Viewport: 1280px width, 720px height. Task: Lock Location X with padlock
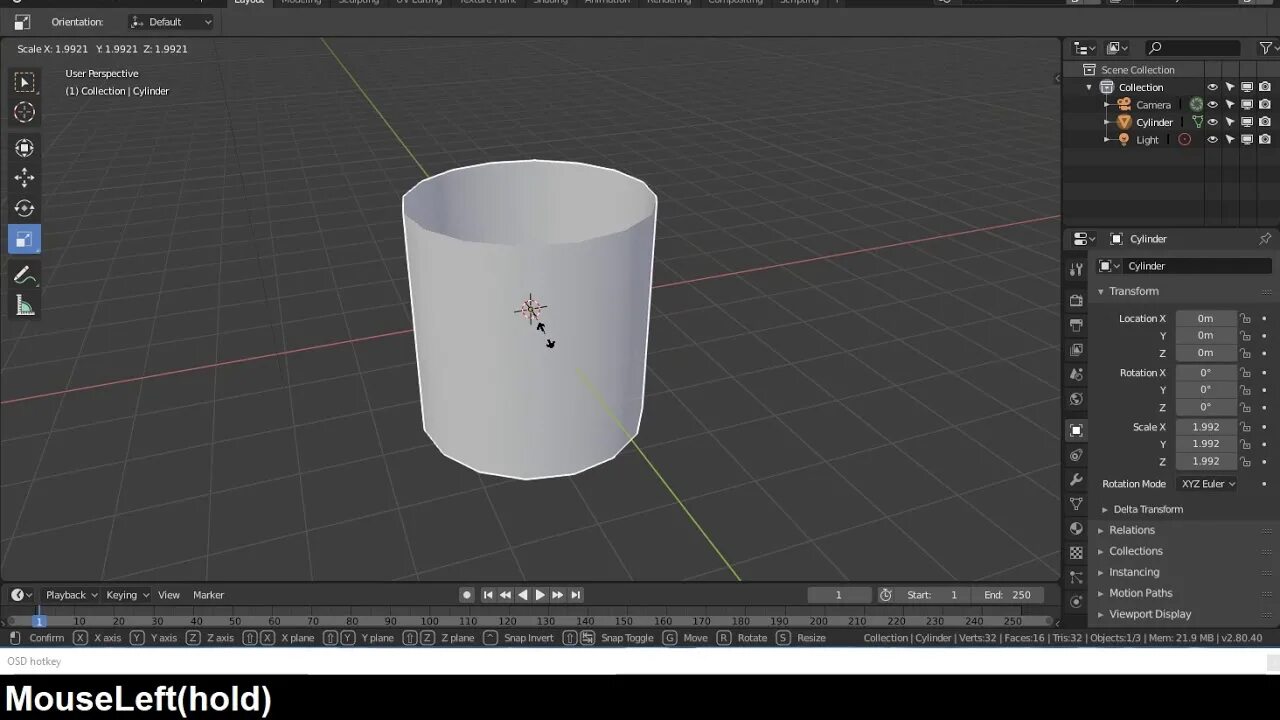coord(1245,319)
